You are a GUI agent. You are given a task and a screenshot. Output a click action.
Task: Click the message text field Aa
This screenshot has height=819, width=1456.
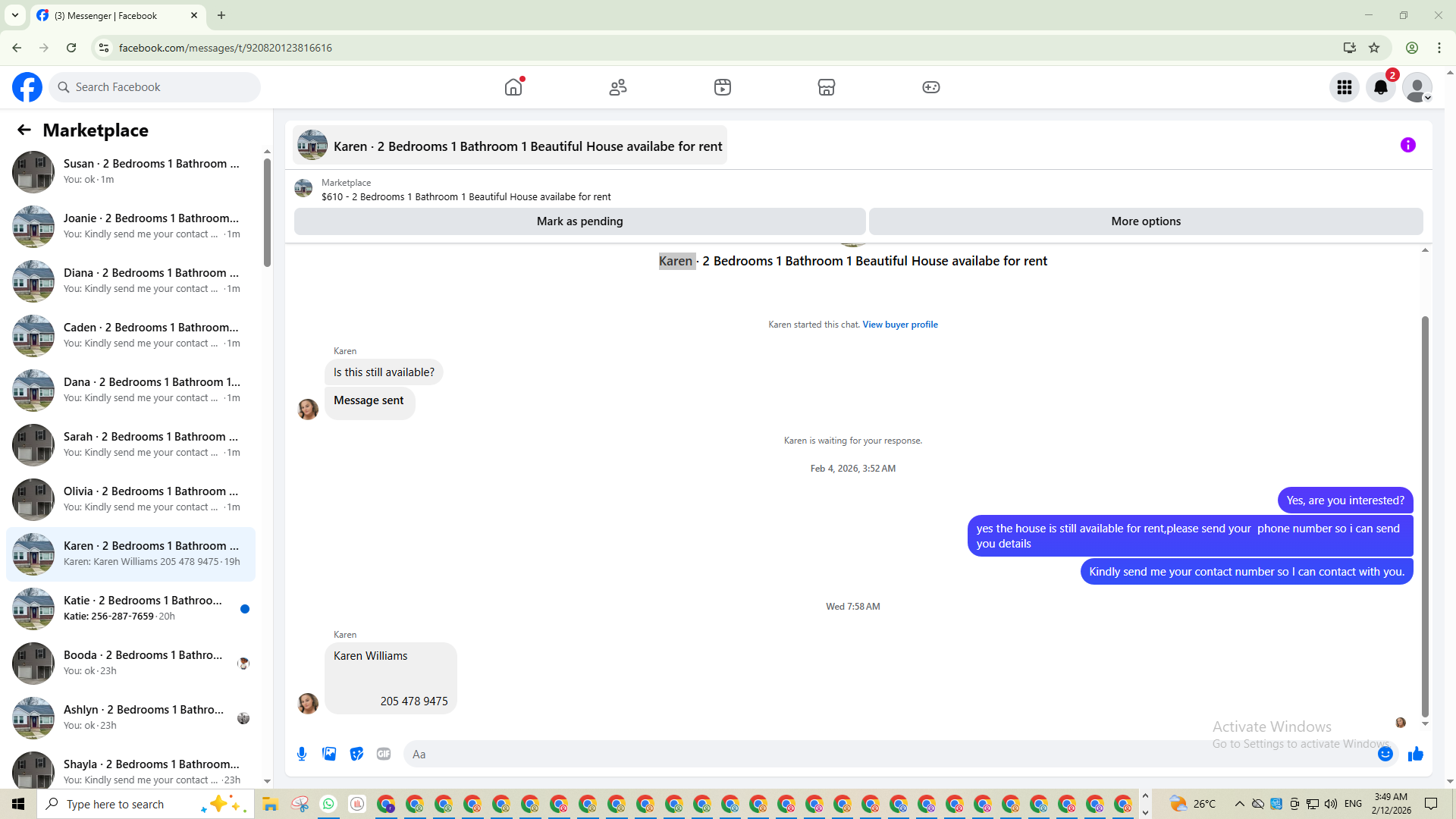click(x=887, y=754)
